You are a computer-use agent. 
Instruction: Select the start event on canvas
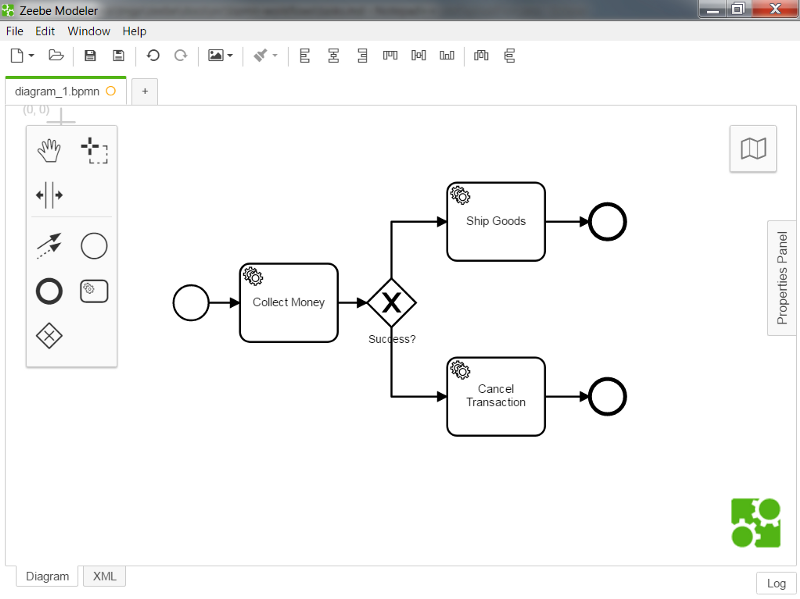[x=191, y=303]
